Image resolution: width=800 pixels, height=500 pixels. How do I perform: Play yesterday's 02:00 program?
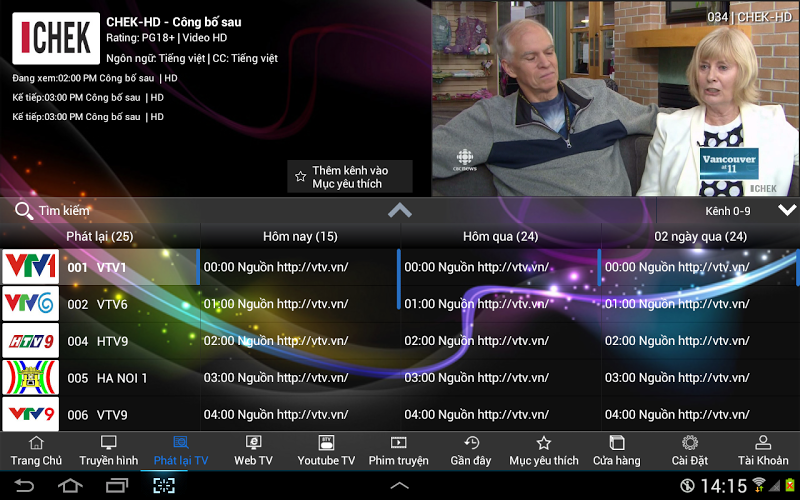point(501,340)
